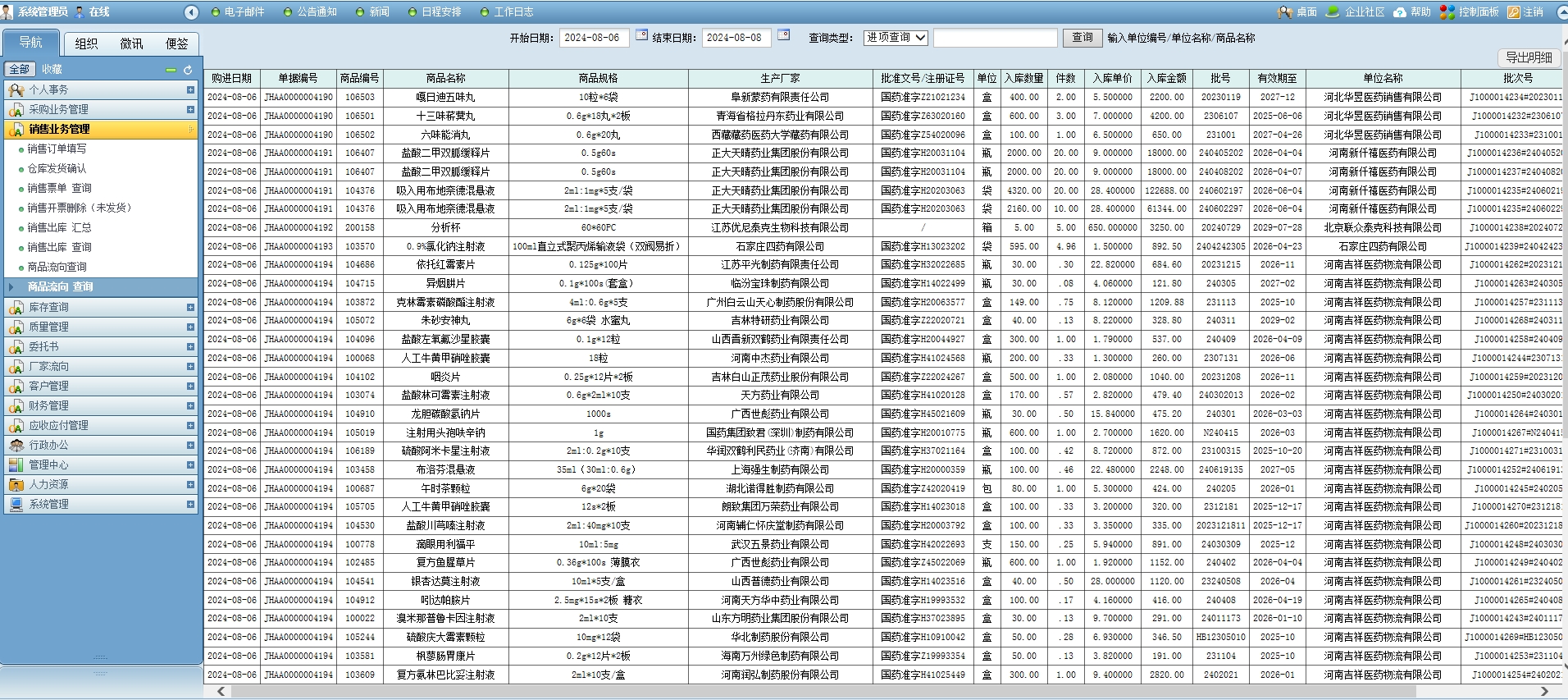Switch to the 导航 tab
This screenshot has width=1568, height=700.
click(31, 43)
